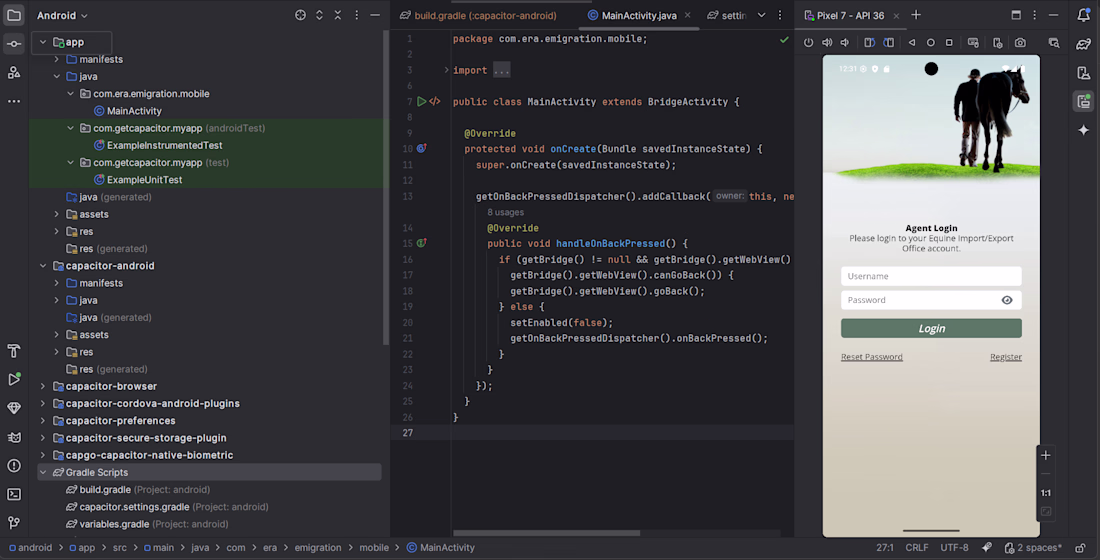Collapse the app module node
The height and width of the screenshot is (560, 1100).
point(43,42)
